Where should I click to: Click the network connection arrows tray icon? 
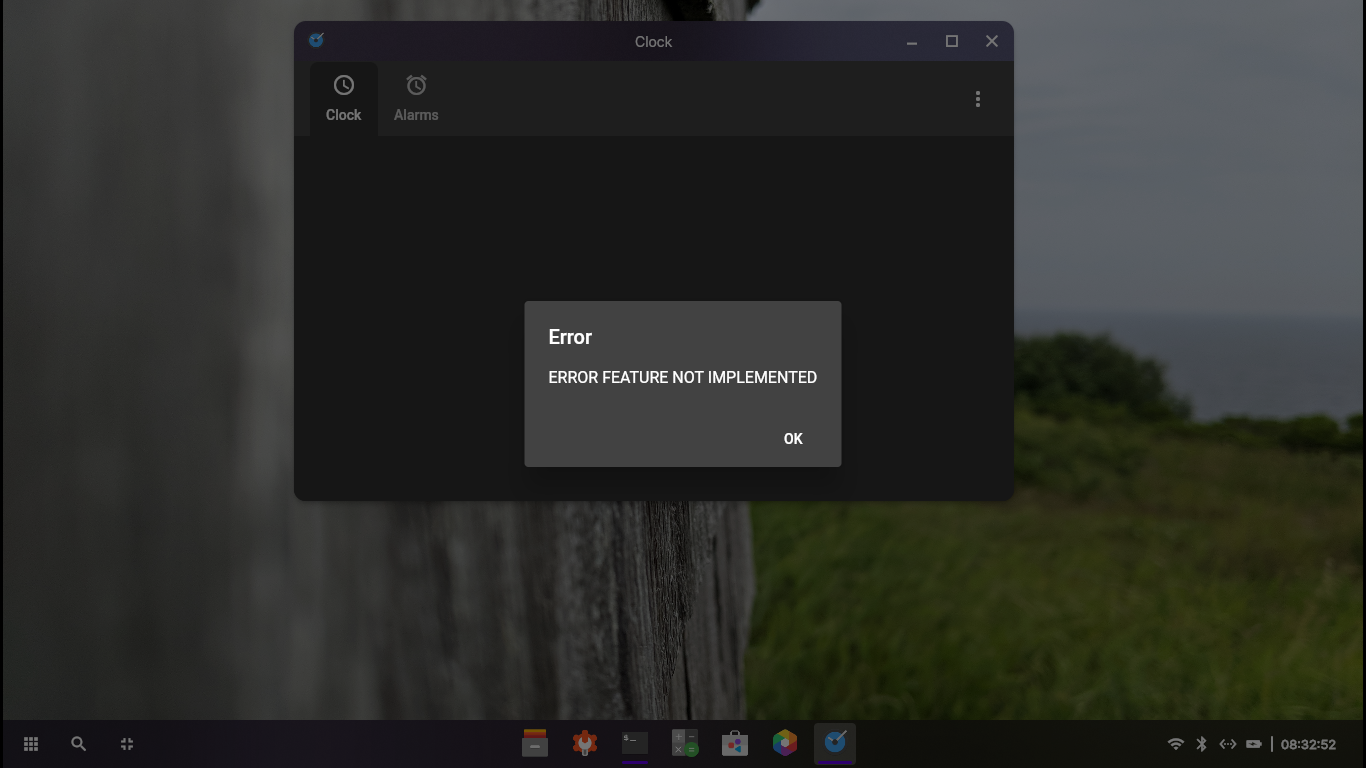pyautogui.click(x=1227, y=744)
